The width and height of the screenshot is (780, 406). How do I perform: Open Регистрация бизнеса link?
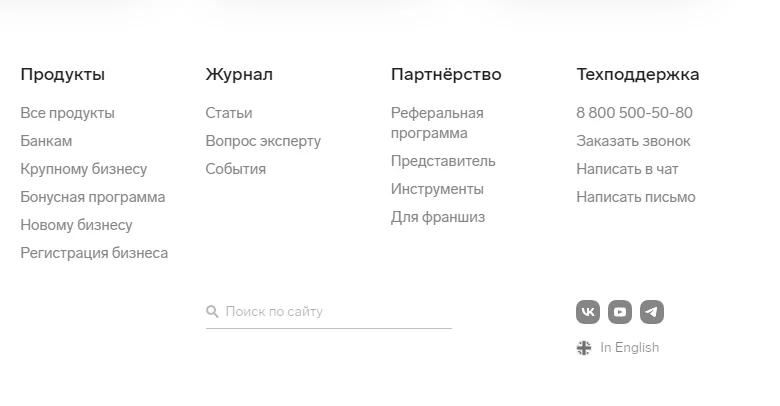pos(94,253)
